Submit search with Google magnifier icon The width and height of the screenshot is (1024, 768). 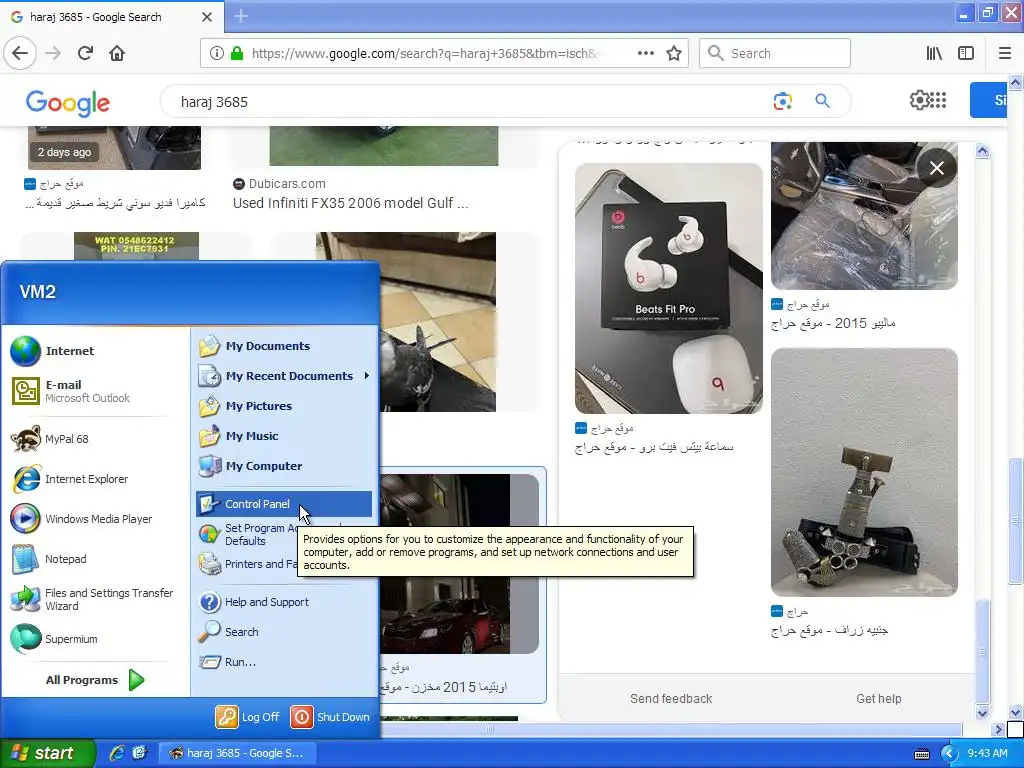click(822, 101)
